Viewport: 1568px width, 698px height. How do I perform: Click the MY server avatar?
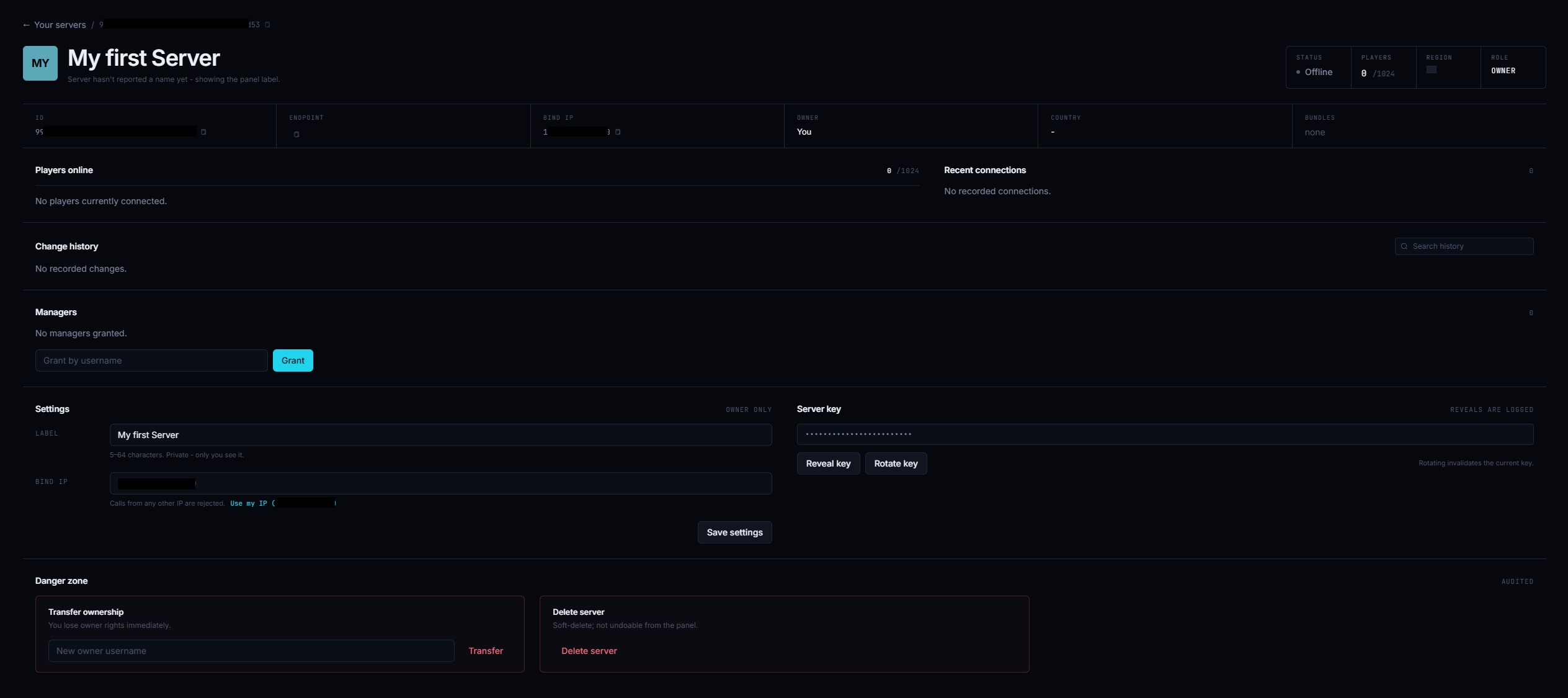click(40, 63)
